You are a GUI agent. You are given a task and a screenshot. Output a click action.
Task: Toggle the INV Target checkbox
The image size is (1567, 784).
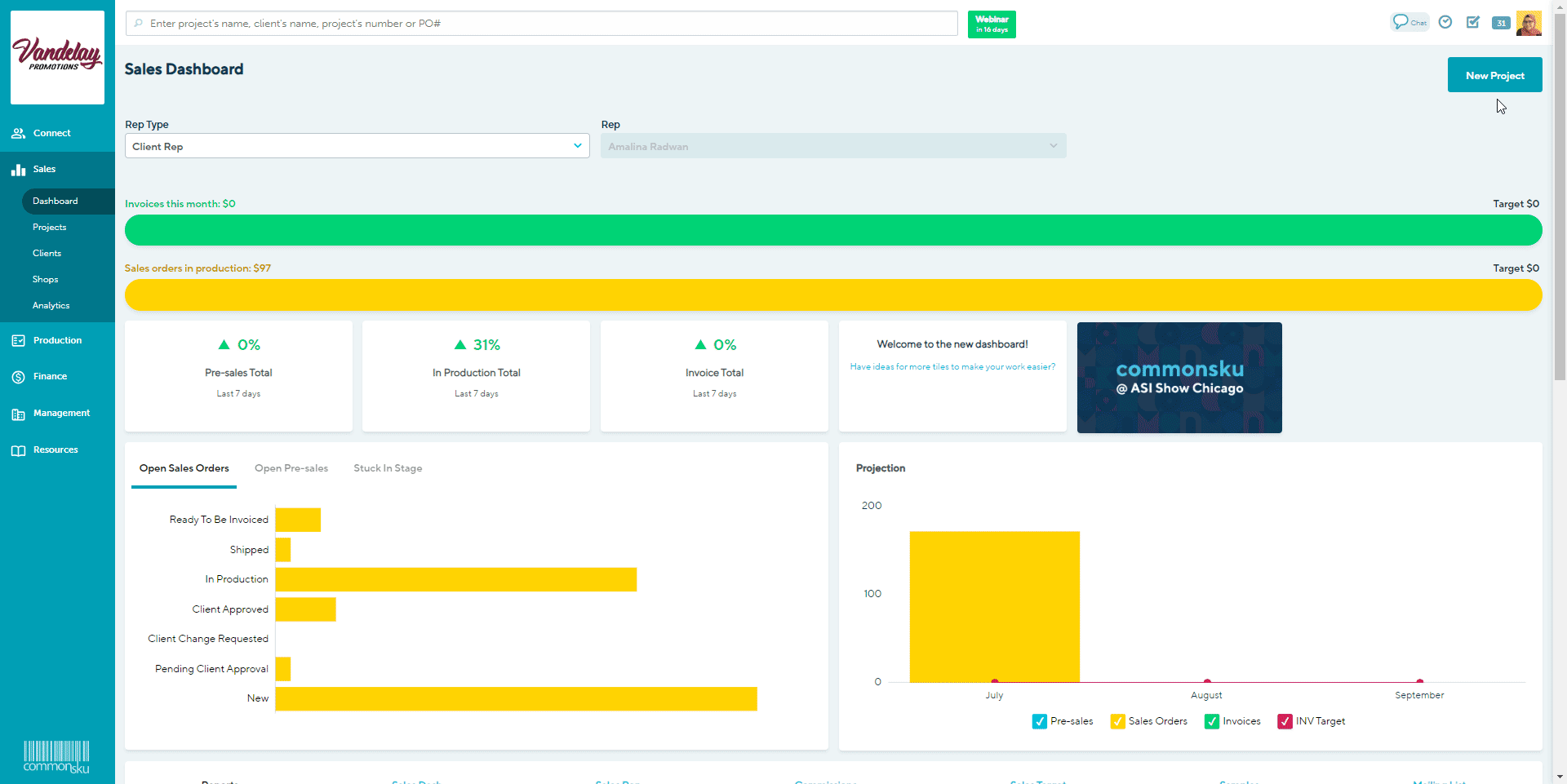[1286, 721]
